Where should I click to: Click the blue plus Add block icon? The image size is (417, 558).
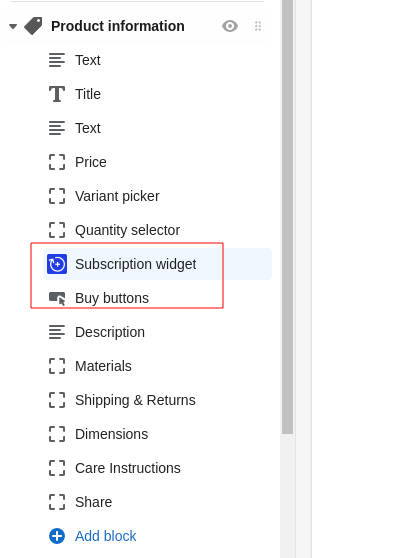tap(57, 536)
